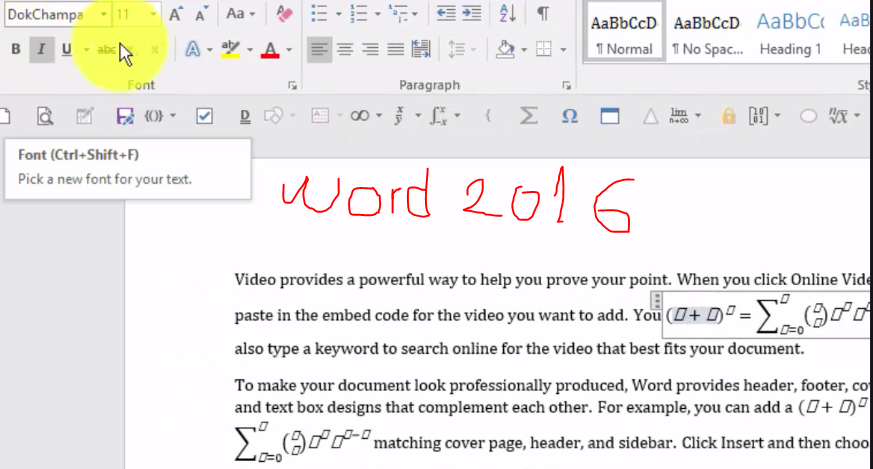Viewport: 873px width, 469px height.
Task: Toggle Italic formatting
Action: click(x=41, y=50)
